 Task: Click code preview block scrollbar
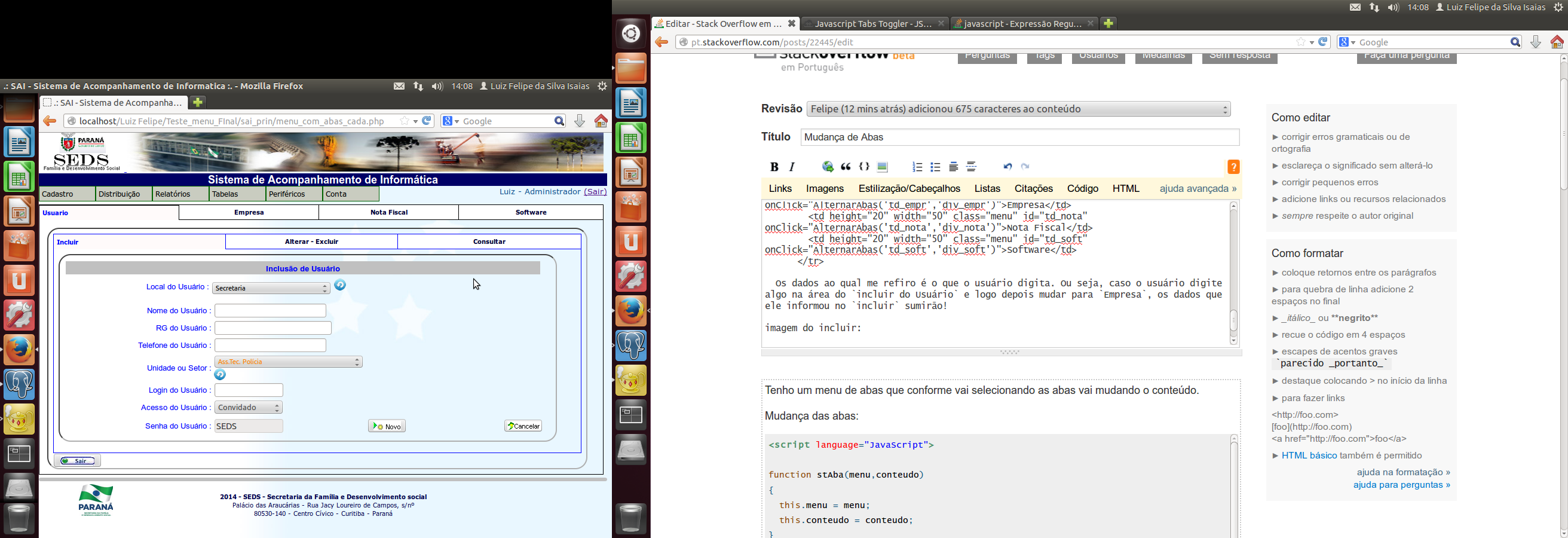click(1234, 487)
